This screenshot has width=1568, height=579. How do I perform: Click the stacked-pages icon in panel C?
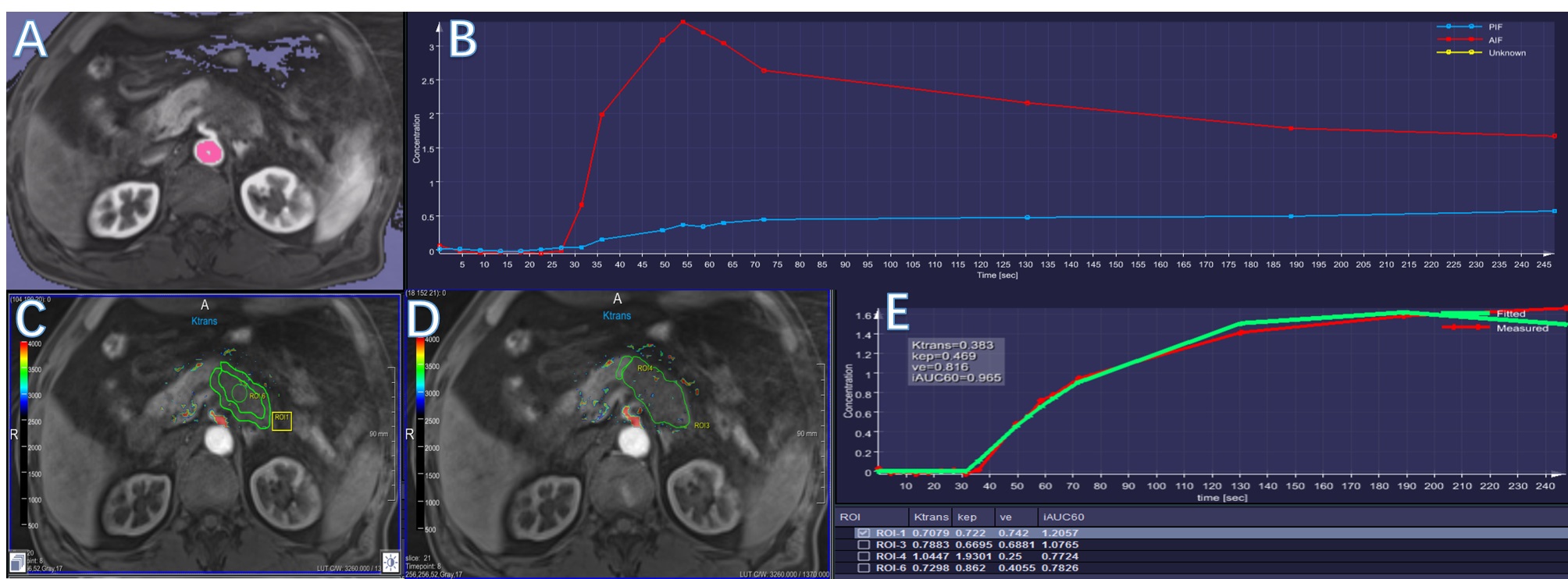coord(17,561)
